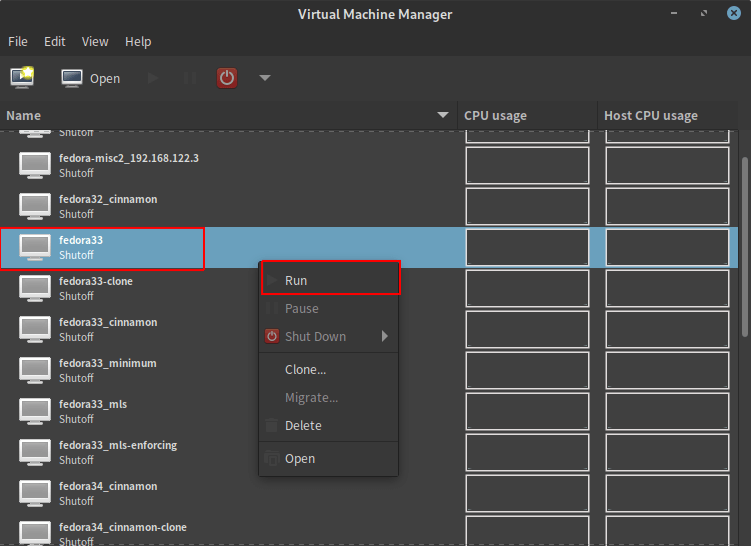Select the fedora34_cinnamon-clone monitor icon

coord(35,533)
